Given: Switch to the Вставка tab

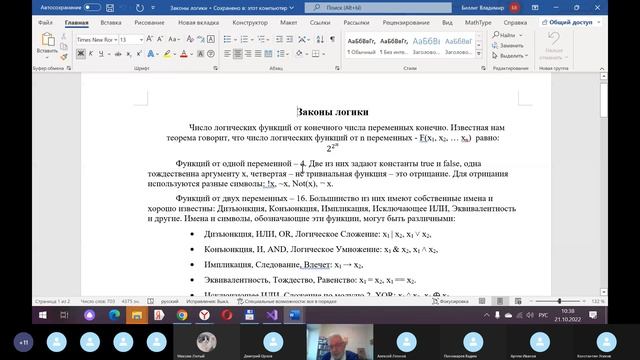Looking at the screenshot, I should (x=111, y=22).
